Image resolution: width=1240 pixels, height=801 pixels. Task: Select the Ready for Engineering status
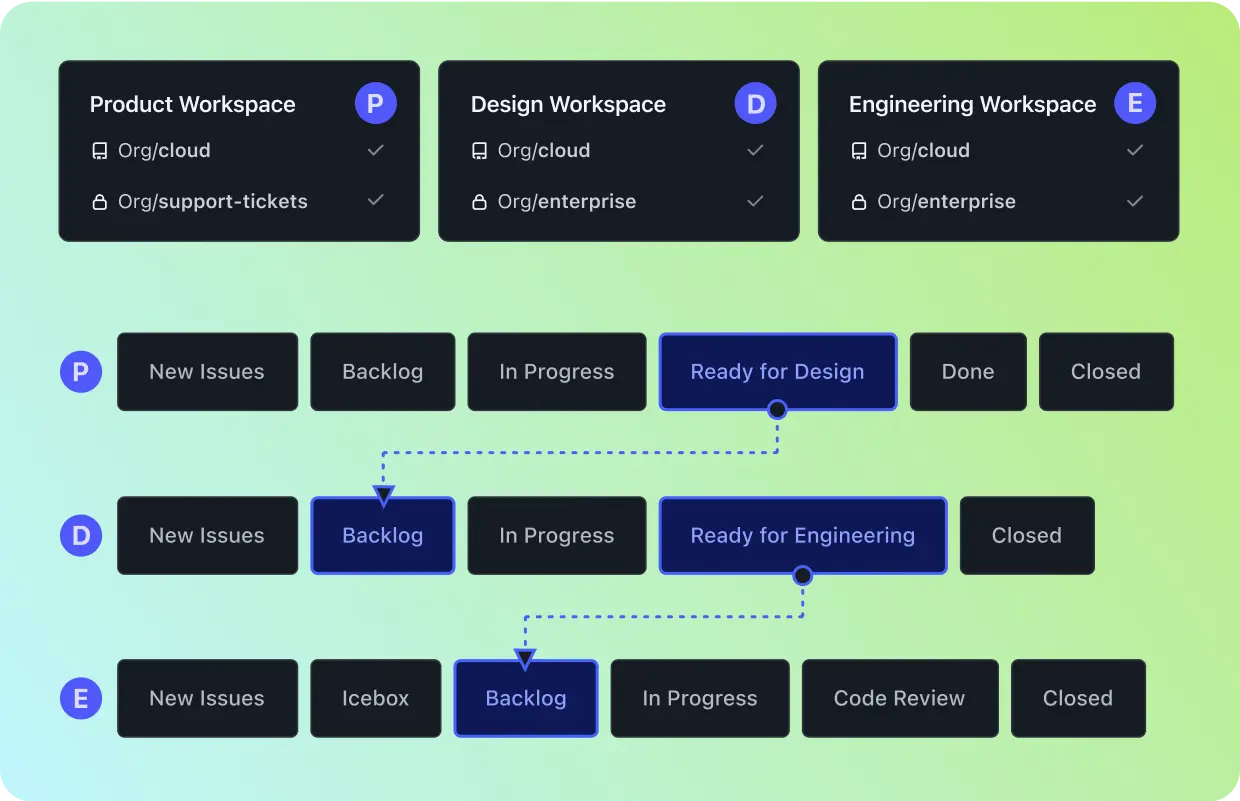tap(802, 535)
